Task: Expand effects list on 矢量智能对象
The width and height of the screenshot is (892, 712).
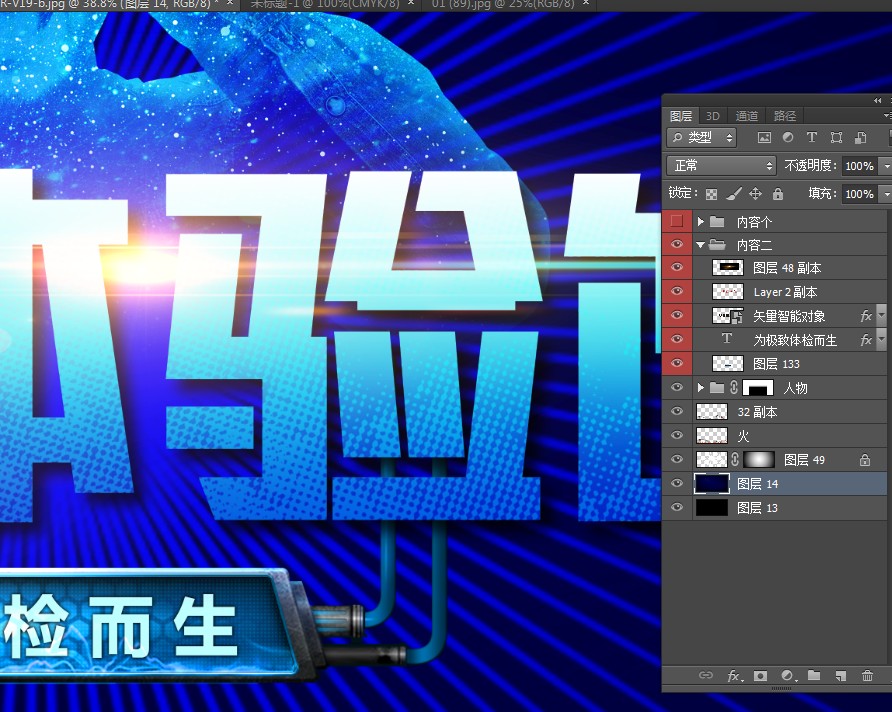Action: [882, 315]
